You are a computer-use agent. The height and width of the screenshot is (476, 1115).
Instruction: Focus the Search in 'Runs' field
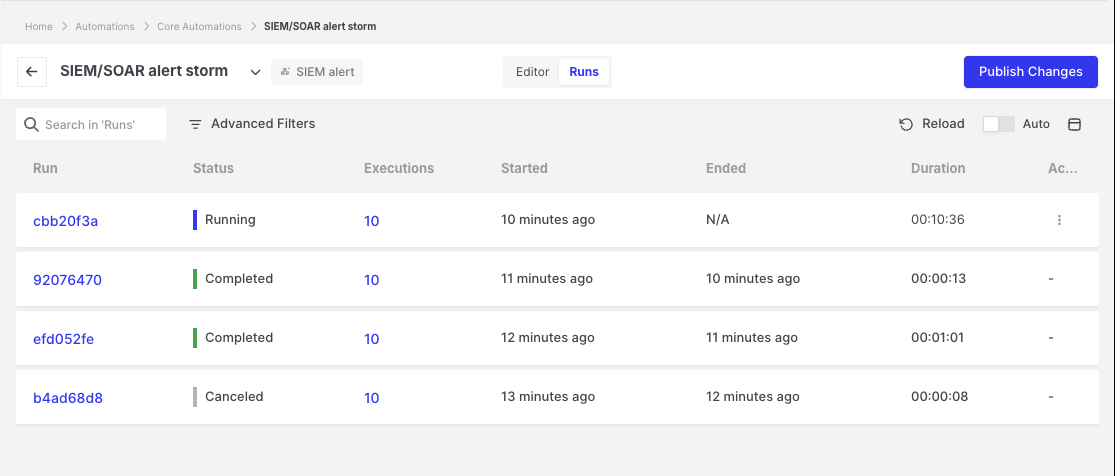(x=91, y=125)
